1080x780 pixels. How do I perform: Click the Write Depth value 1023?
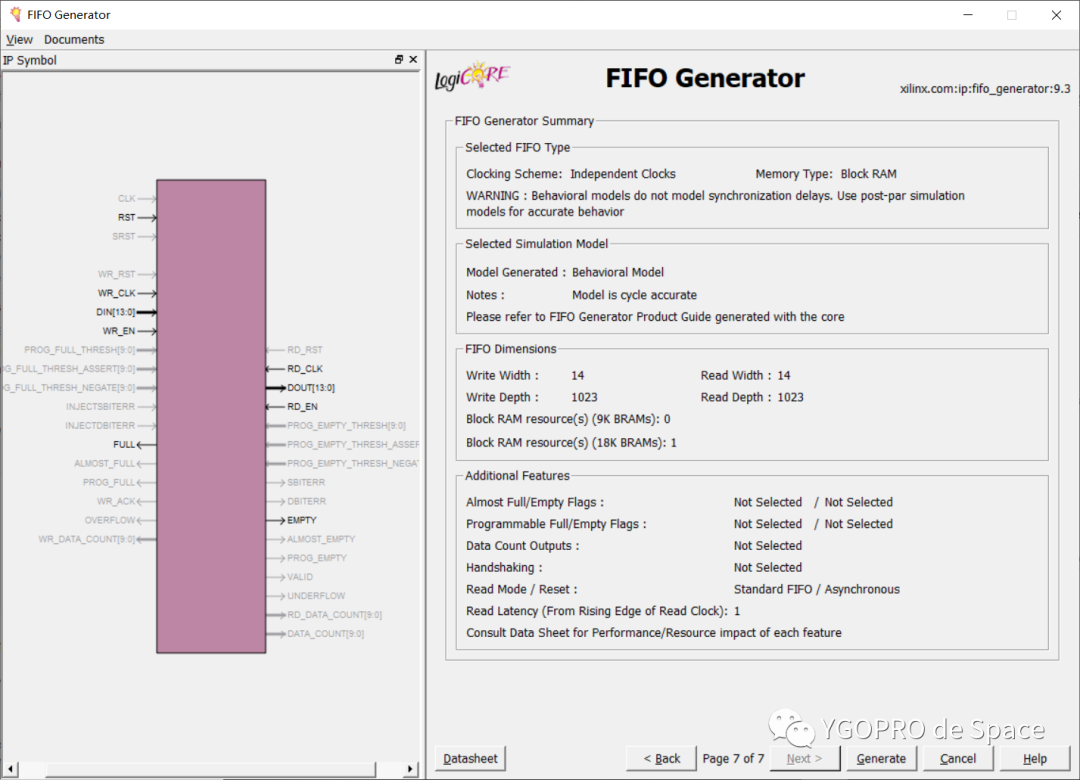pyautogui.click(x=584, y=398)
